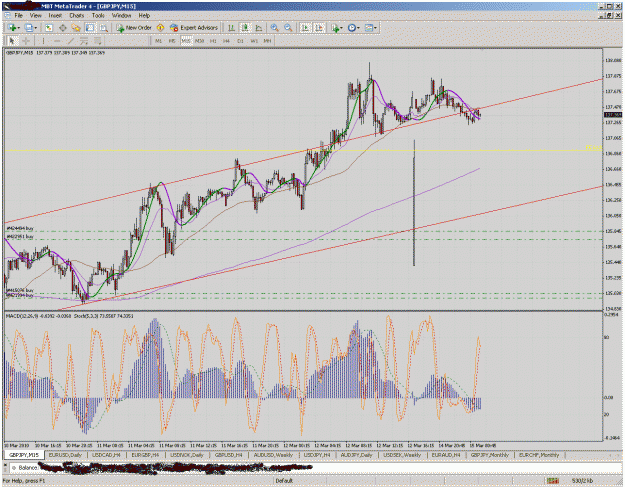Click the New Chart toolbar icon
The height and width of the screenshot is (487, 625).
pos(11,27)
